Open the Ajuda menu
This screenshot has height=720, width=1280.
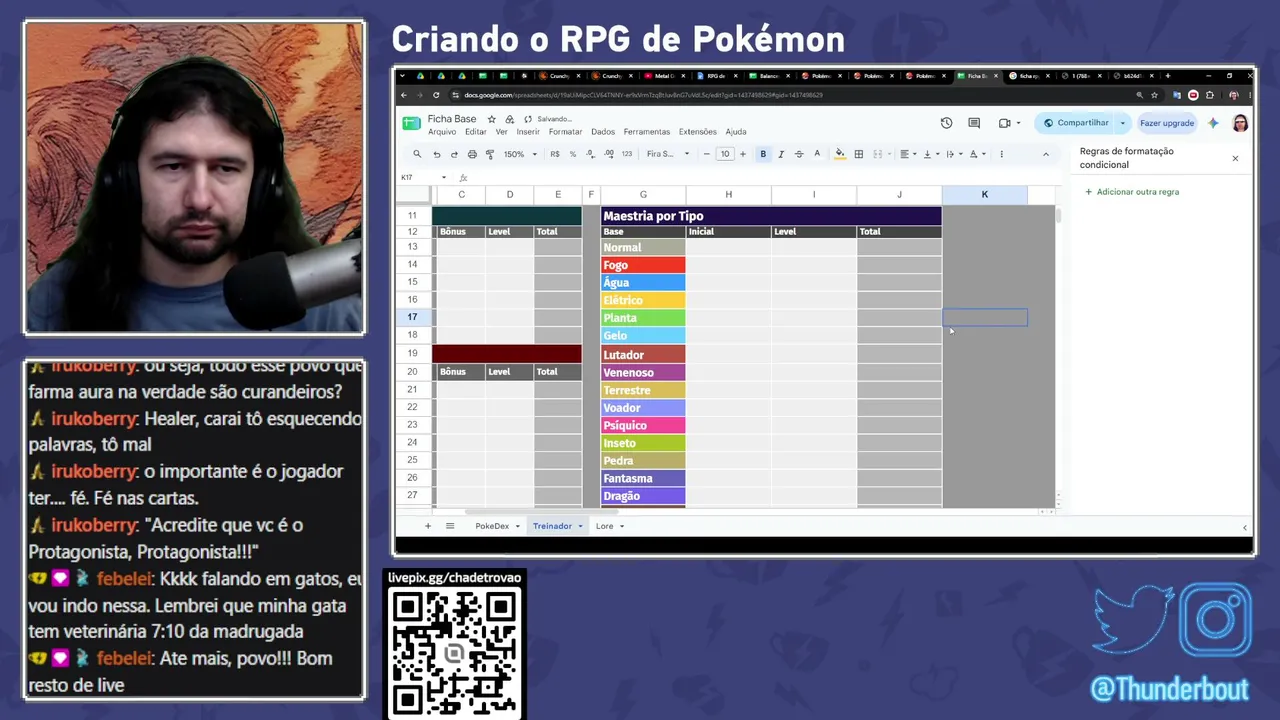tap(736, 132)
